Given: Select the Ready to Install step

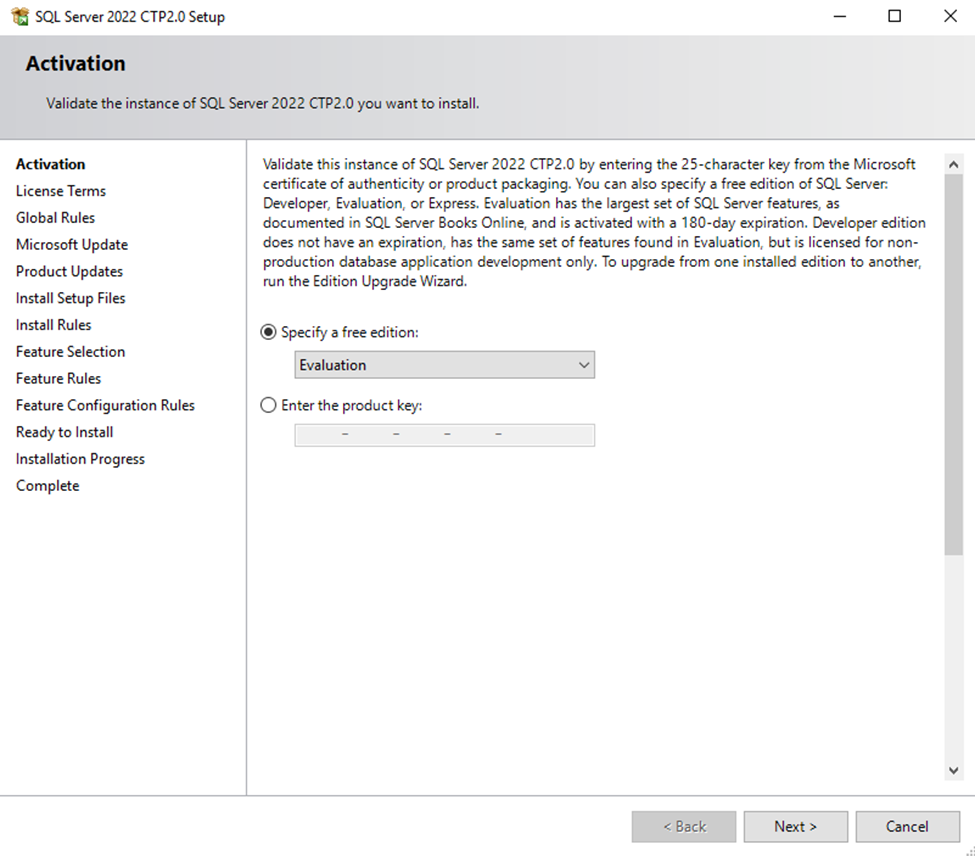Looking at the screenshot, I should tap(65, 432).
